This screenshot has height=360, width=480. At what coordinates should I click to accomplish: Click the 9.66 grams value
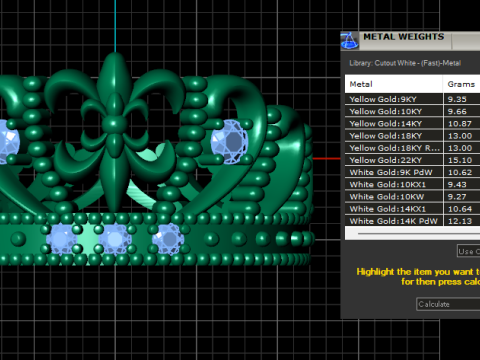point(457,112)
